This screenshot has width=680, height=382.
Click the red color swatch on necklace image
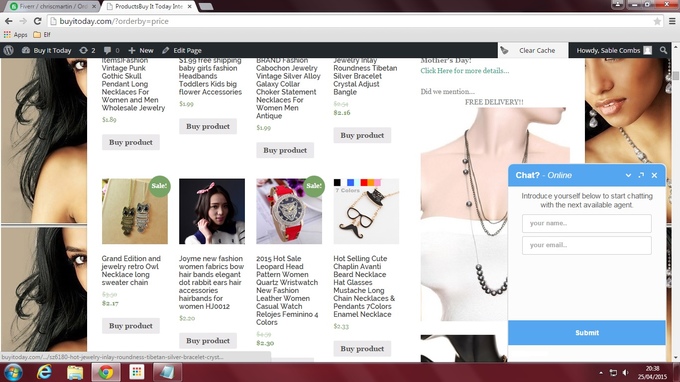pos(364,183)
